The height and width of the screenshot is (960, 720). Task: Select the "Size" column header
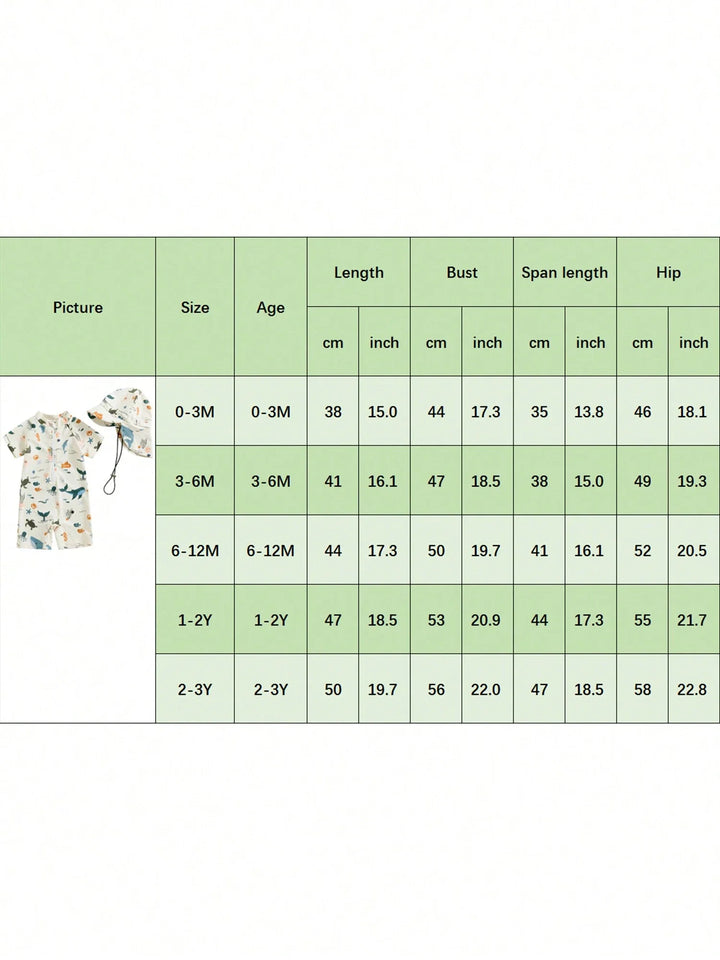[195, 308]
